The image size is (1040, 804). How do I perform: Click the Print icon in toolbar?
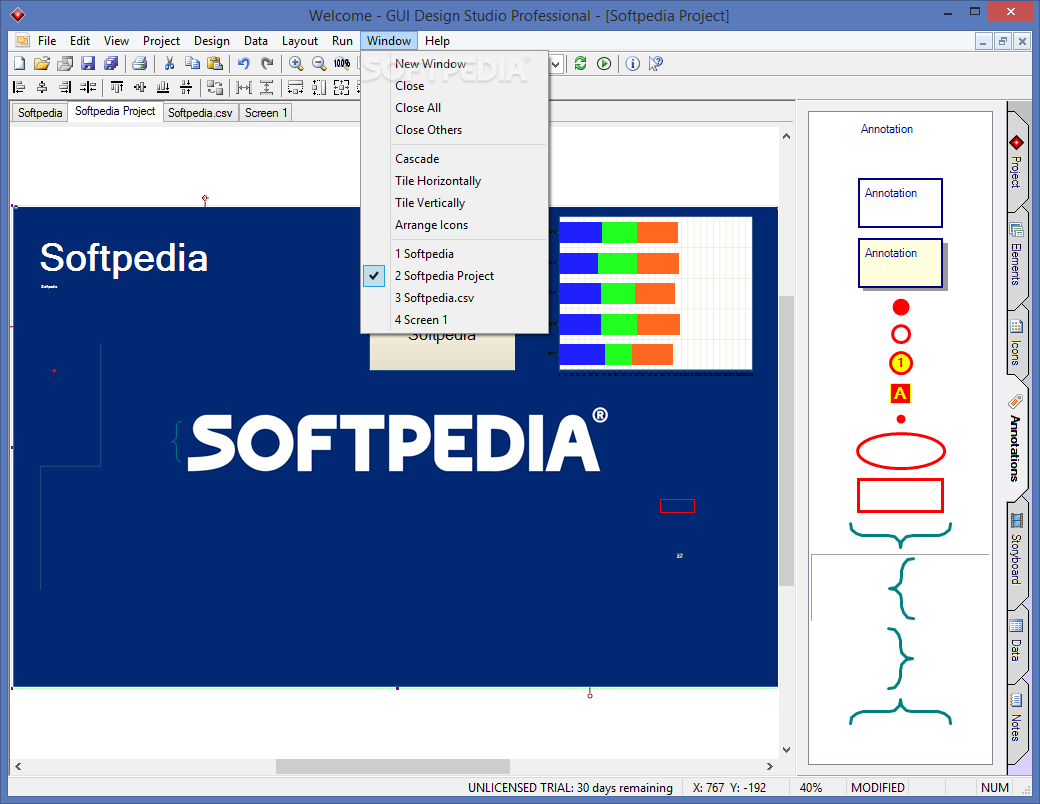click(139, 64)
